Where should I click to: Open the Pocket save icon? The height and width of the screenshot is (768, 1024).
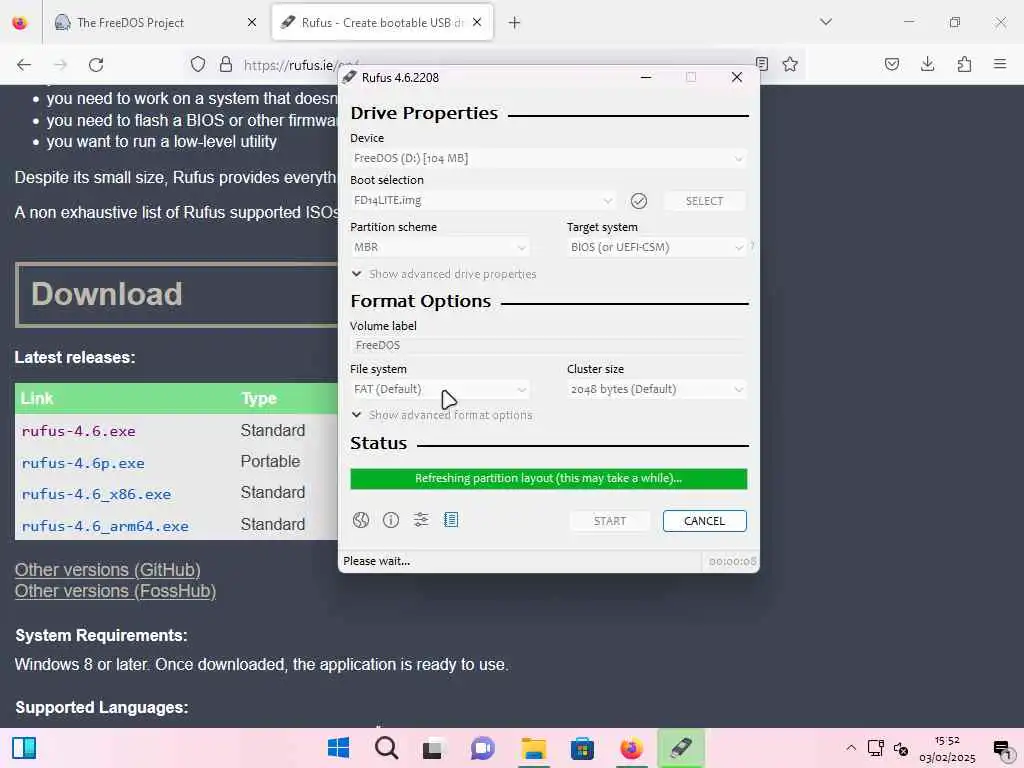tap(892, 64)
